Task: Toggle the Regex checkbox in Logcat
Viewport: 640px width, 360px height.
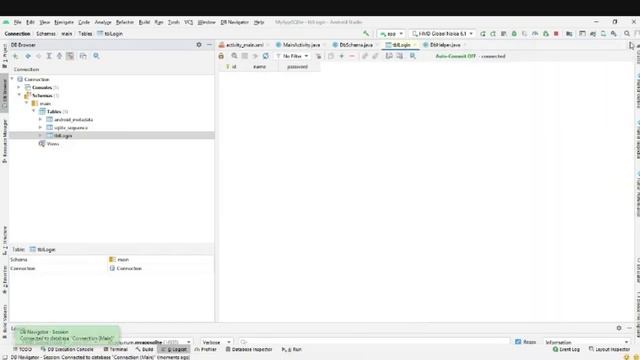Action: click(518, 342)
